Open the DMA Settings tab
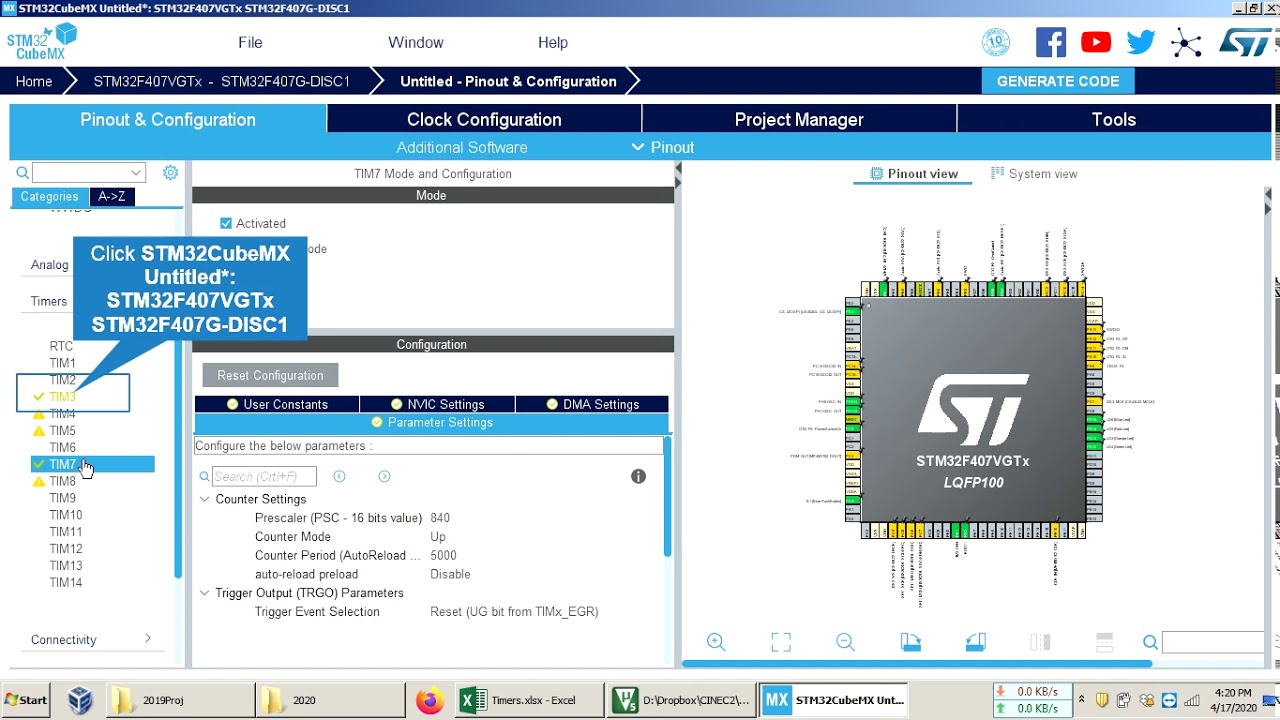 pyautogui.click(x=591, y=404)
